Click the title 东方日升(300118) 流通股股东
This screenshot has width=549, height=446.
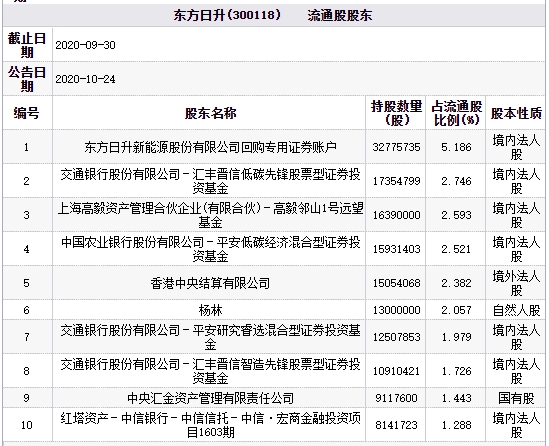tap(272, 16)
